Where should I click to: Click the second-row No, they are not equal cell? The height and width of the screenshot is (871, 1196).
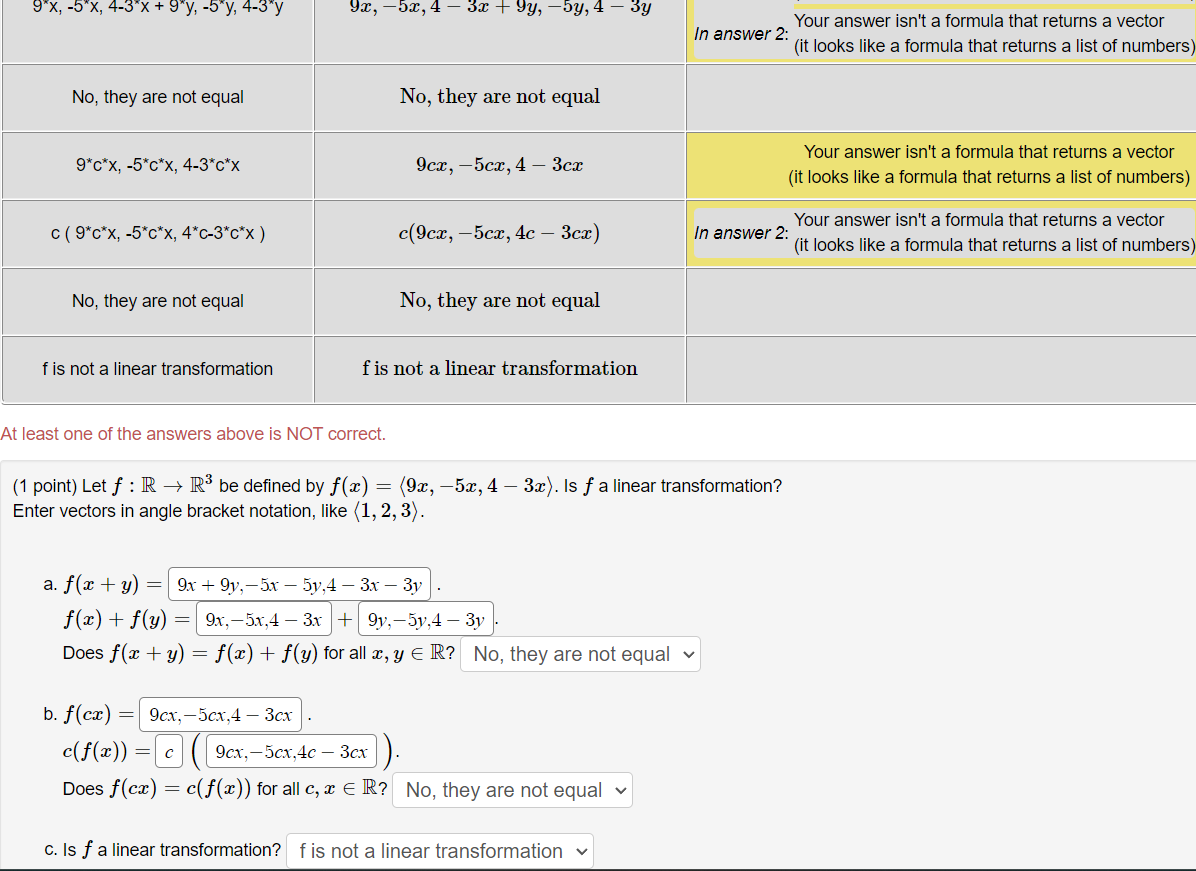click(x=157, y=97)
